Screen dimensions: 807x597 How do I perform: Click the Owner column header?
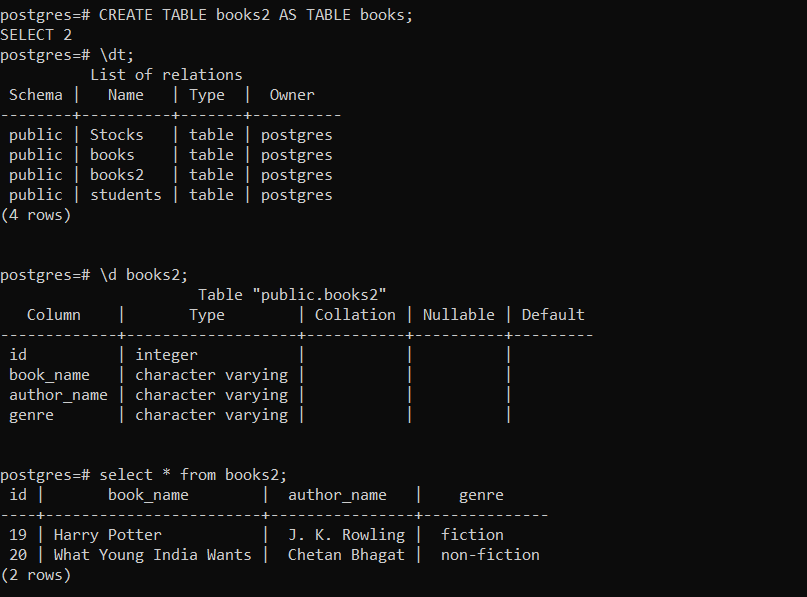[x=291, y=95]
